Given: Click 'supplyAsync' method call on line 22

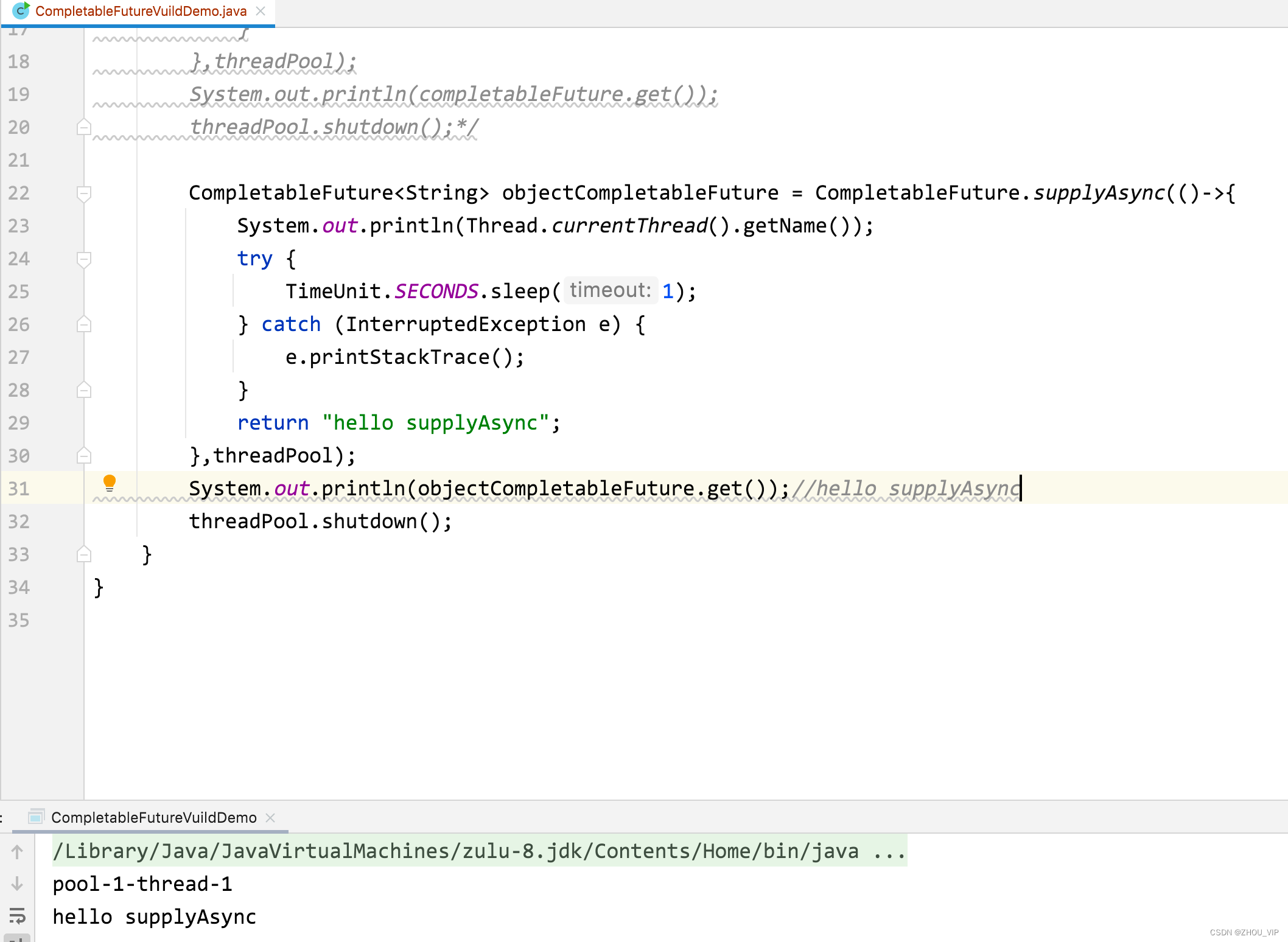Looking at the screenshot, I should click(x=1099, y=193).
